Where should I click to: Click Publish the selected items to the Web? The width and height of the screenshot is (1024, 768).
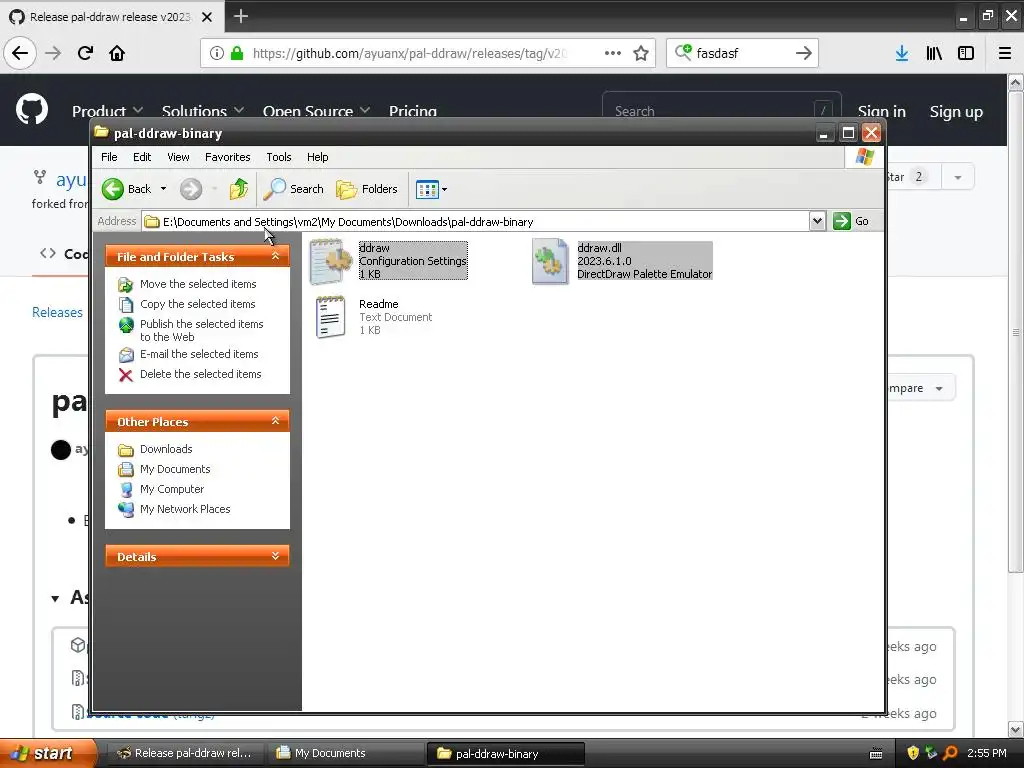click(x=201, y=330)
